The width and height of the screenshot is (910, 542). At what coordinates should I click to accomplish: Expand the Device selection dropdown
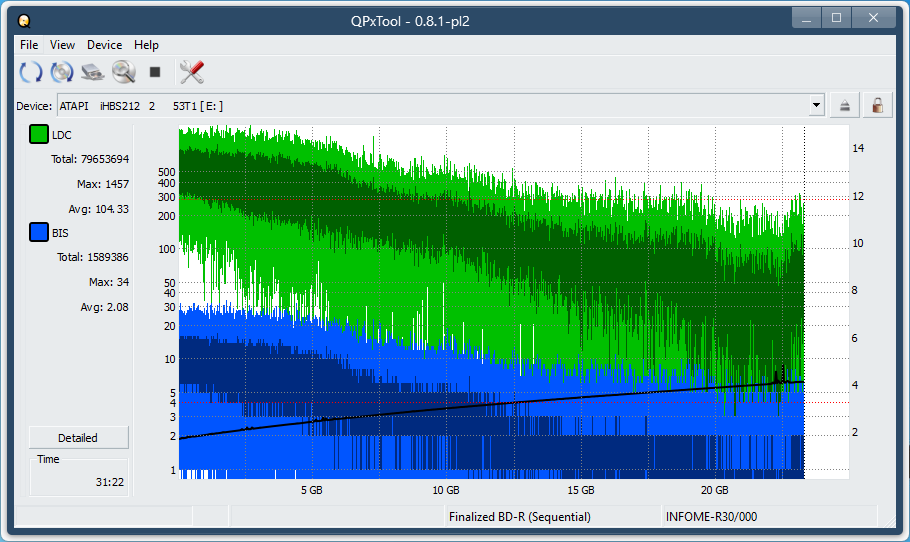(x=817, y=106)
